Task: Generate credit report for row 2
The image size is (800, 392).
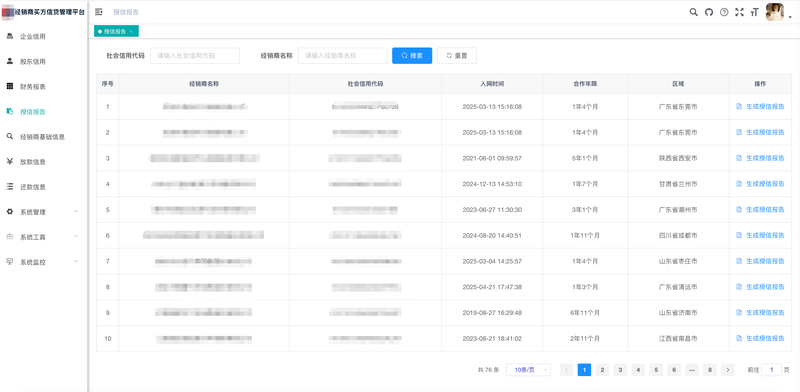Action: coord(760,132)
